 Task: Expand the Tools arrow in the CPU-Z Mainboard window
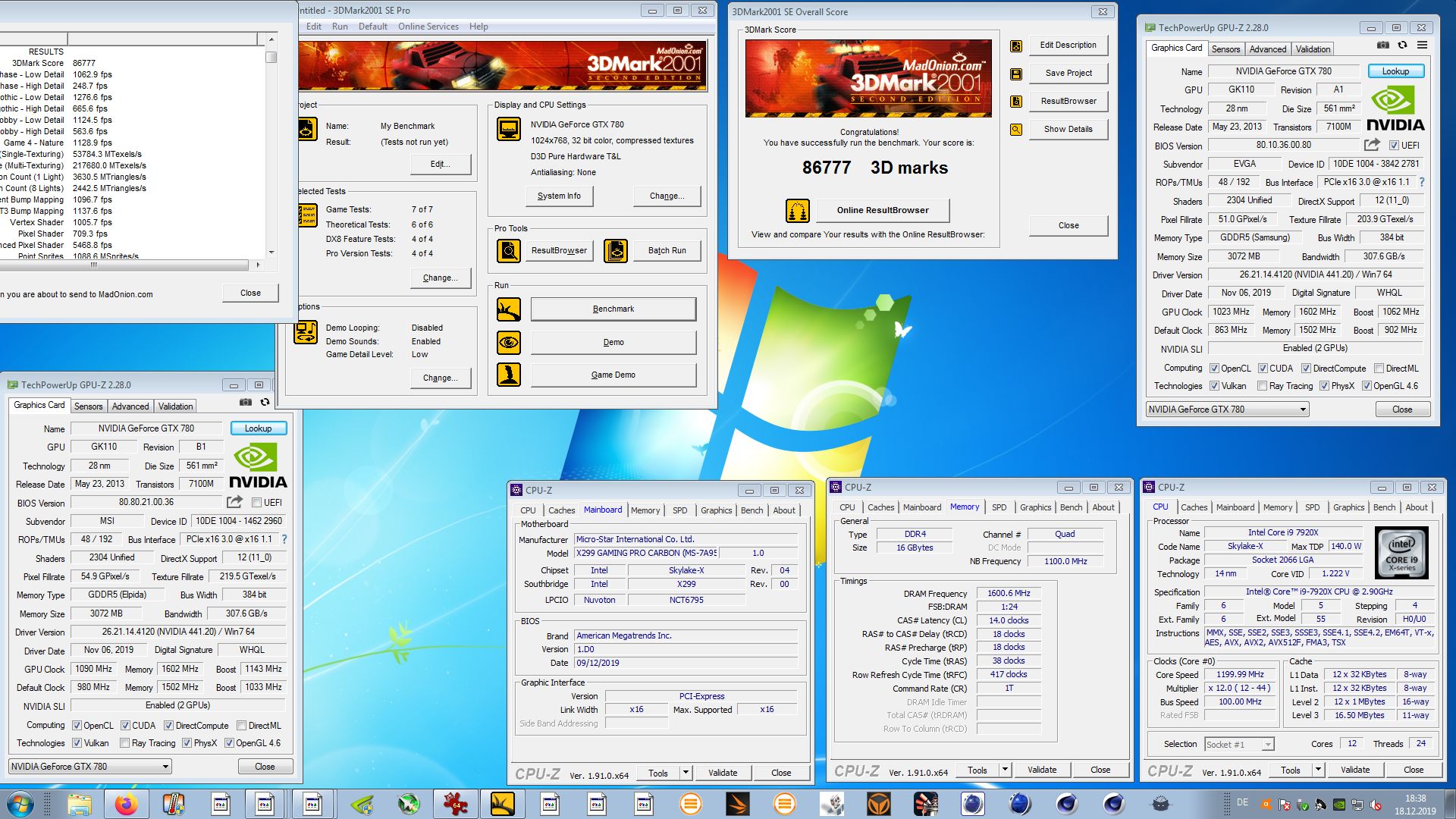pos(686,773)
